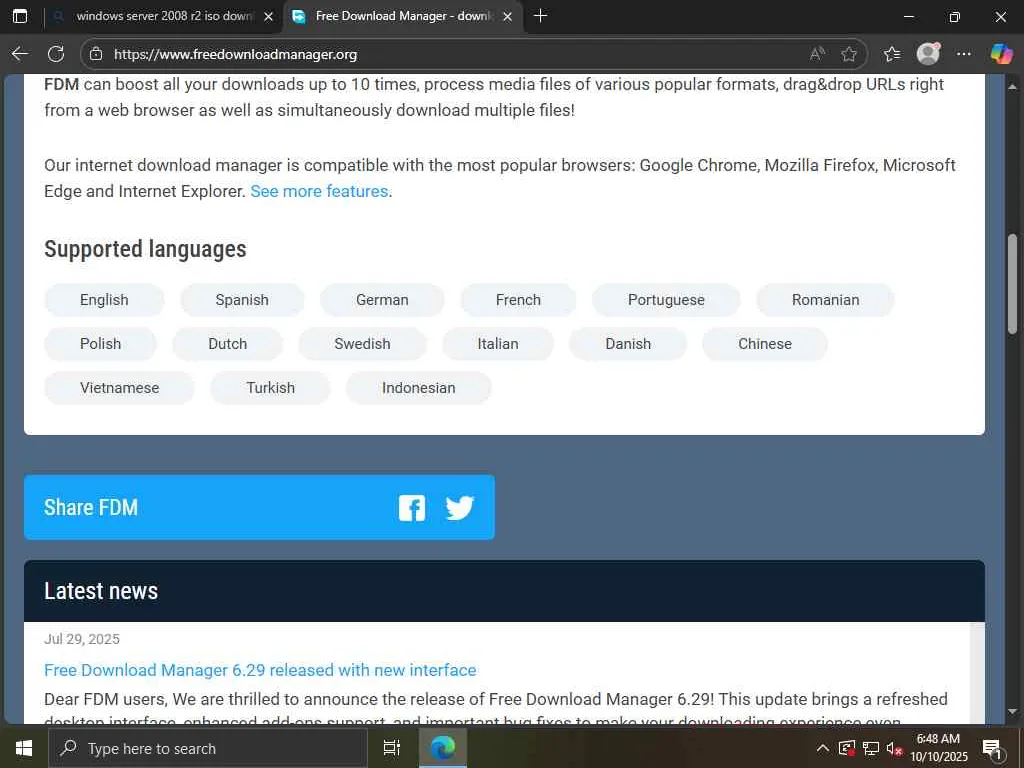Click the scrollbar down arrow
This screenshot has height=768, width=1024.
point(1012,711)
